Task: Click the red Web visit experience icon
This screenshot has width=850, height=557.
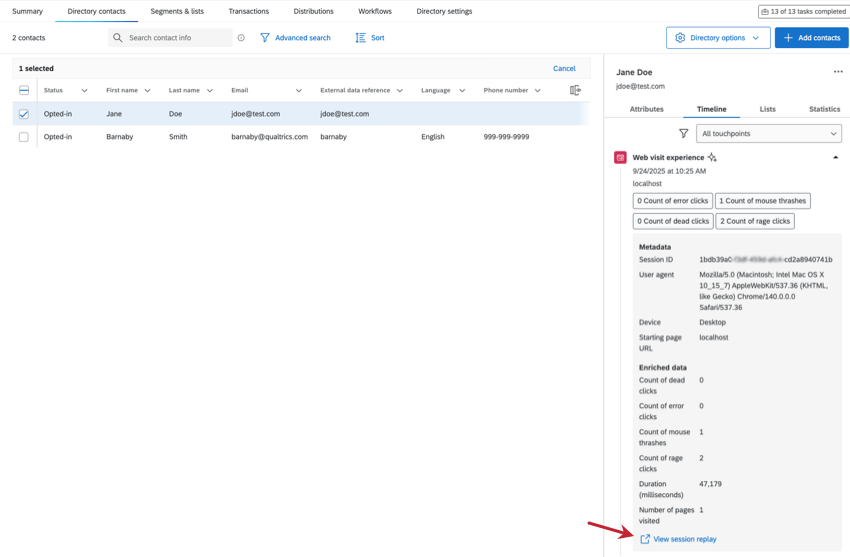Action: click(620, 157)
